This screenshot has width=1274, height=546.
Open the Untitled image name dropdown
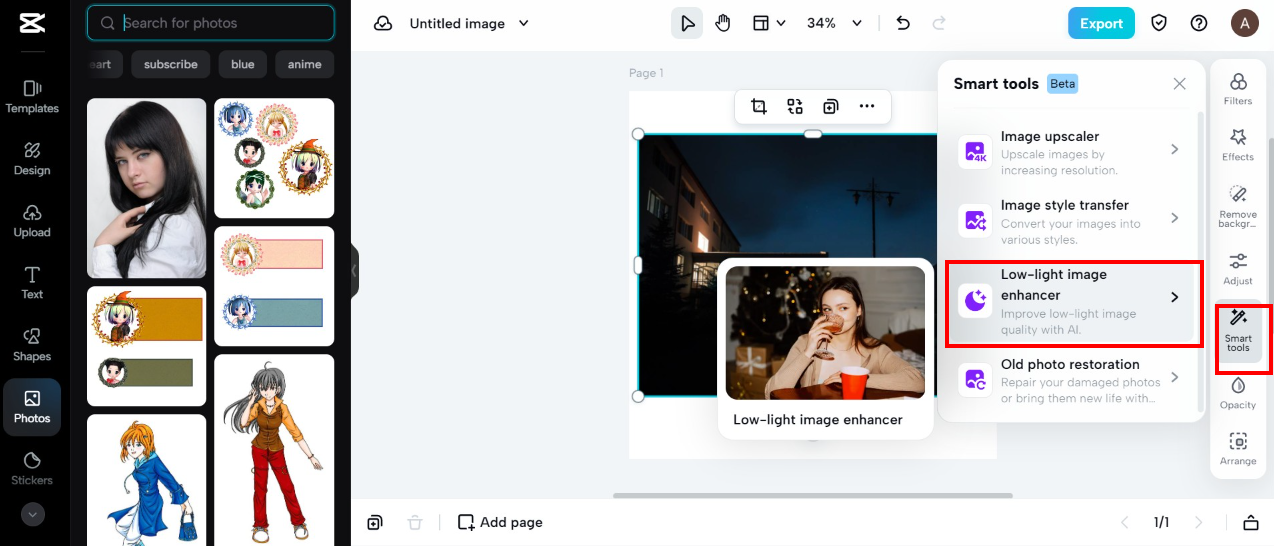click(469, 23)
